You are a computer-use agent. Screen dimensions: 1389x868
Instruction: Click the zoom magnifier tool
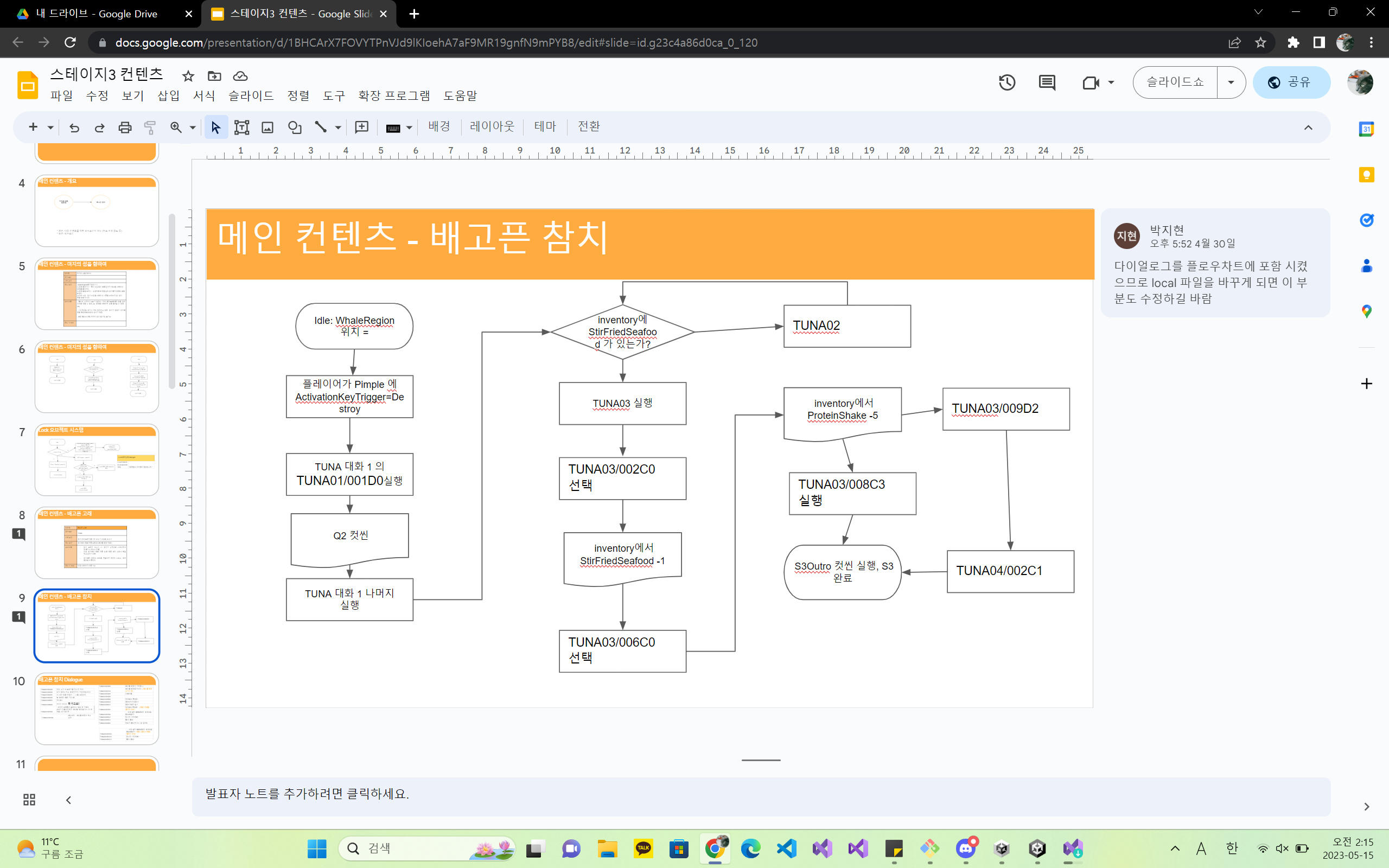coord(176,127)
